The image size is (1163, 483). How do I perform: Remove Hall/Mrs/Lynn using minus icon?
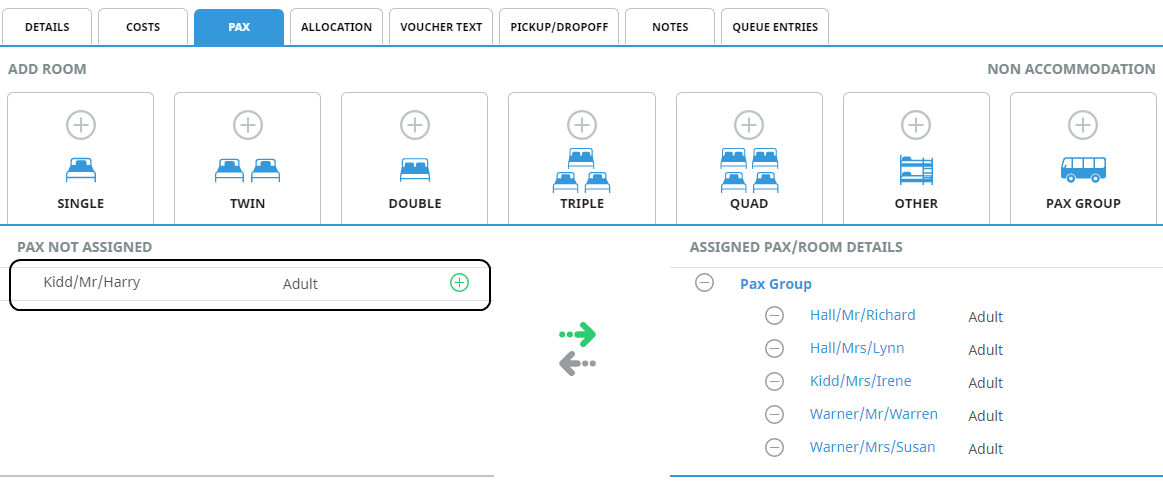click(x=774, y=349)
